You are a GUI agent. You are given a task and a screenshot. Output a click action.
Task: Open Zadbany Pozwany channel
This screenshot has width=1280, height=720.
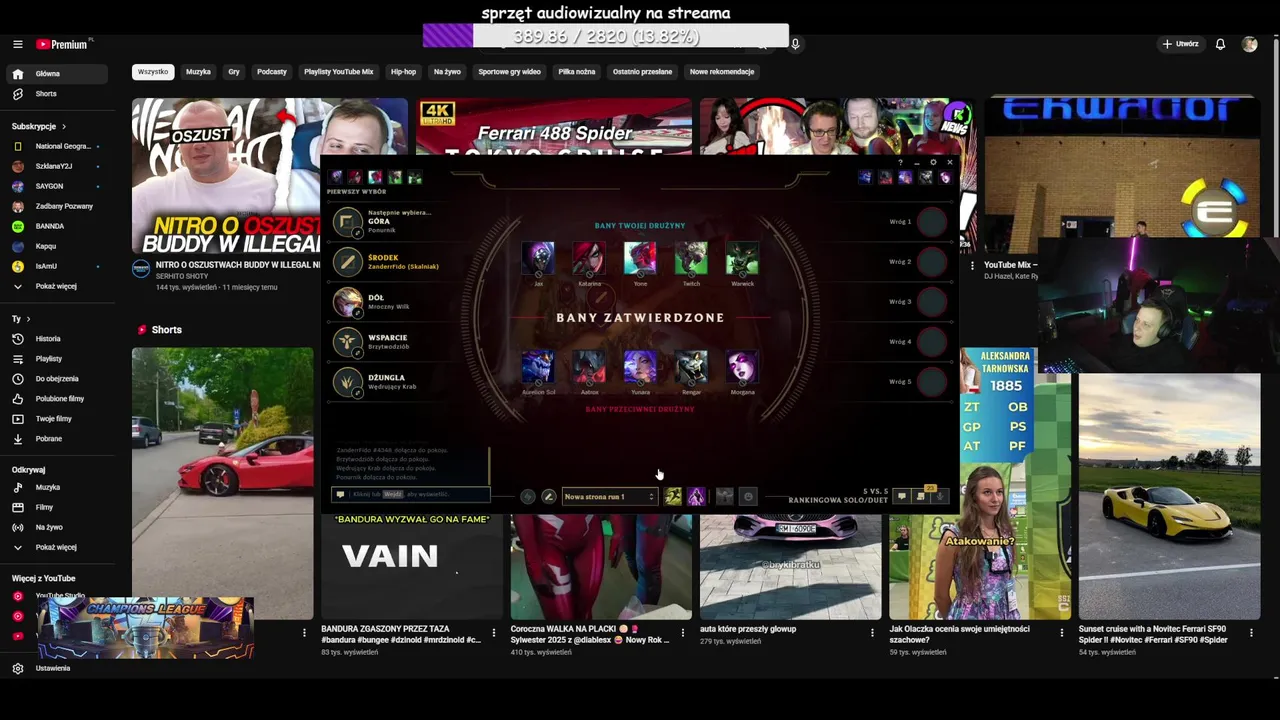(x=58, y=206)
